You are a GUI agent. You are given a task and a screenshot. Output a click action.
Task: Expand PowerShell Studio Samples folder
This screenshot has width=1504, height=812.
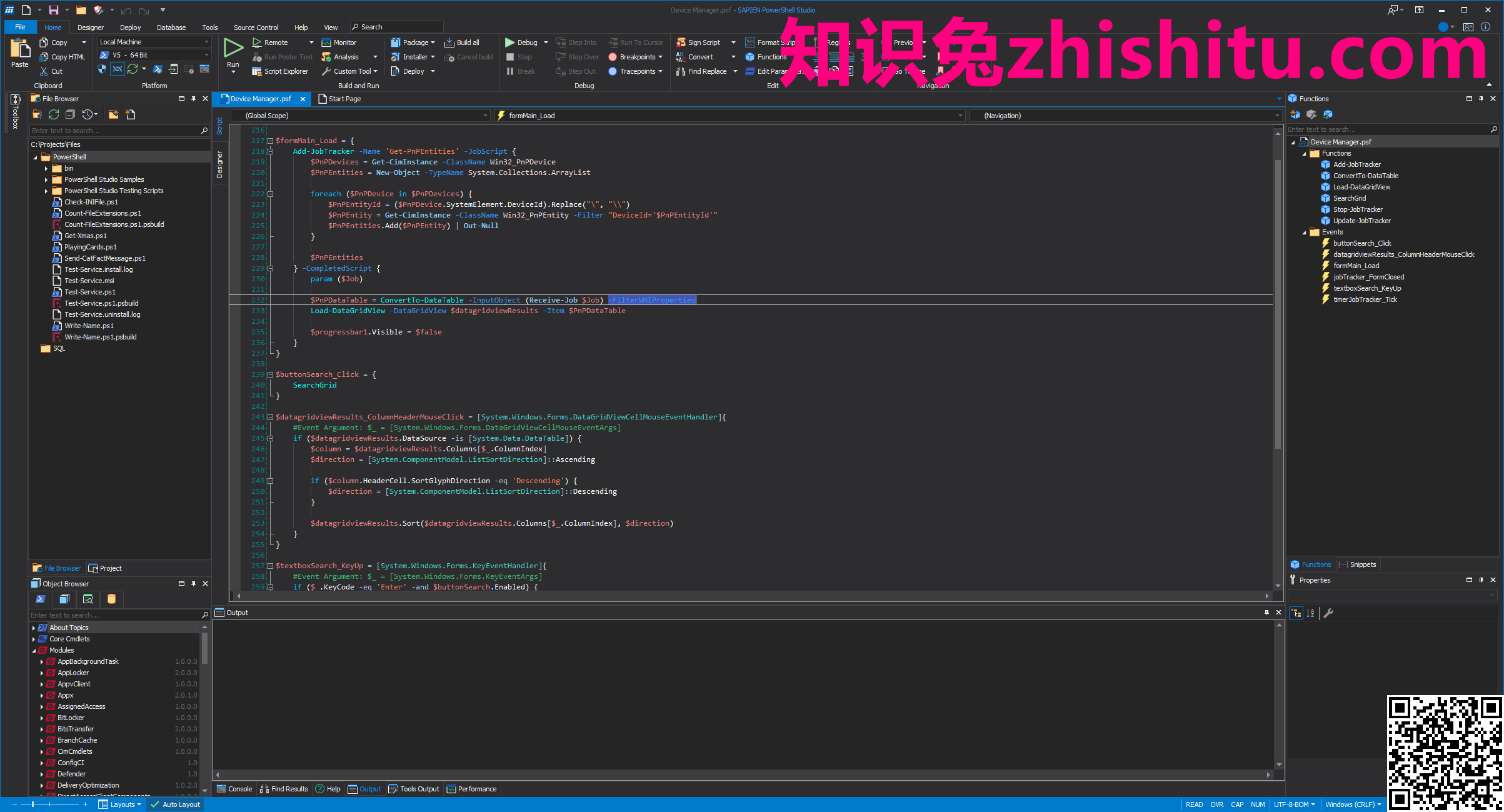(46, 179)
